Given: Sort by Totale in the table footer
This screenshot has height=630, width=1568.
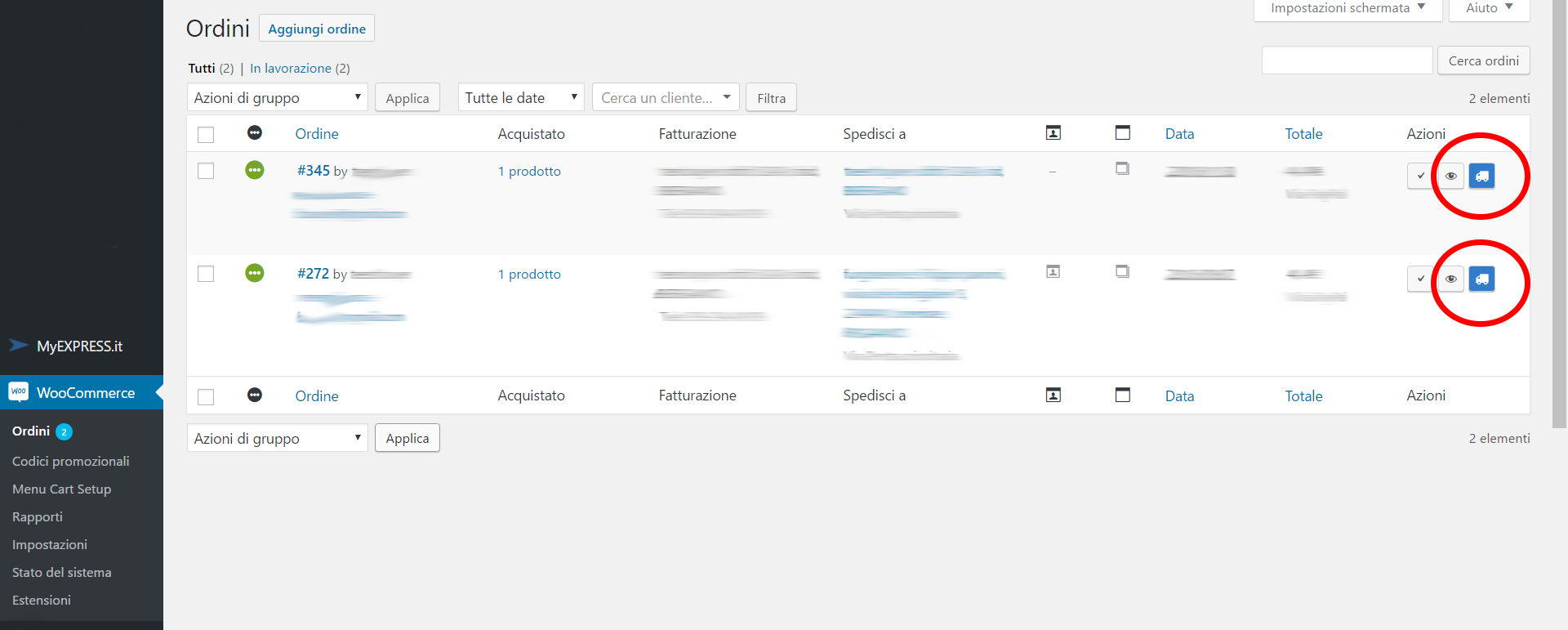Looking at the screenshot, I should 1303,395.
